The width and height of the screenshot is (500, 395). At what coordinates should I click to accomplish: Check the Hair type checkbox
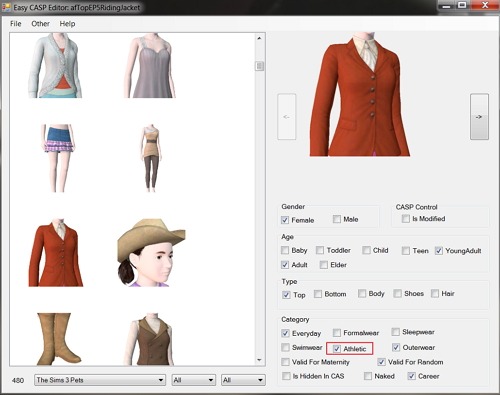(435, 293)
